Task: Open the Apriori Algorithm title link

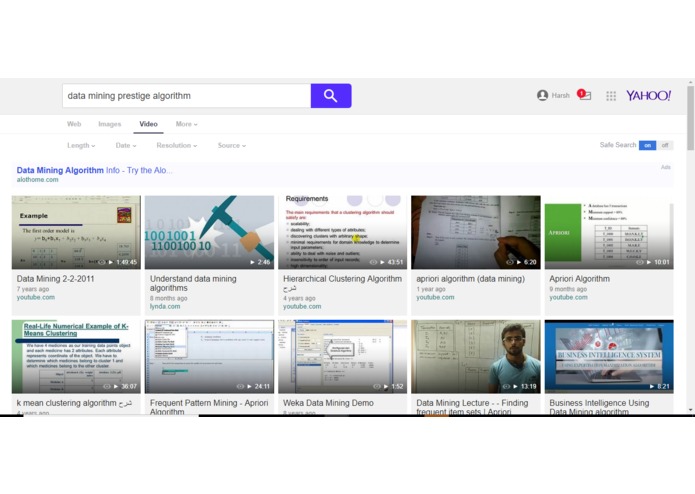Action: pyautogui.click(x=579, y=279)
